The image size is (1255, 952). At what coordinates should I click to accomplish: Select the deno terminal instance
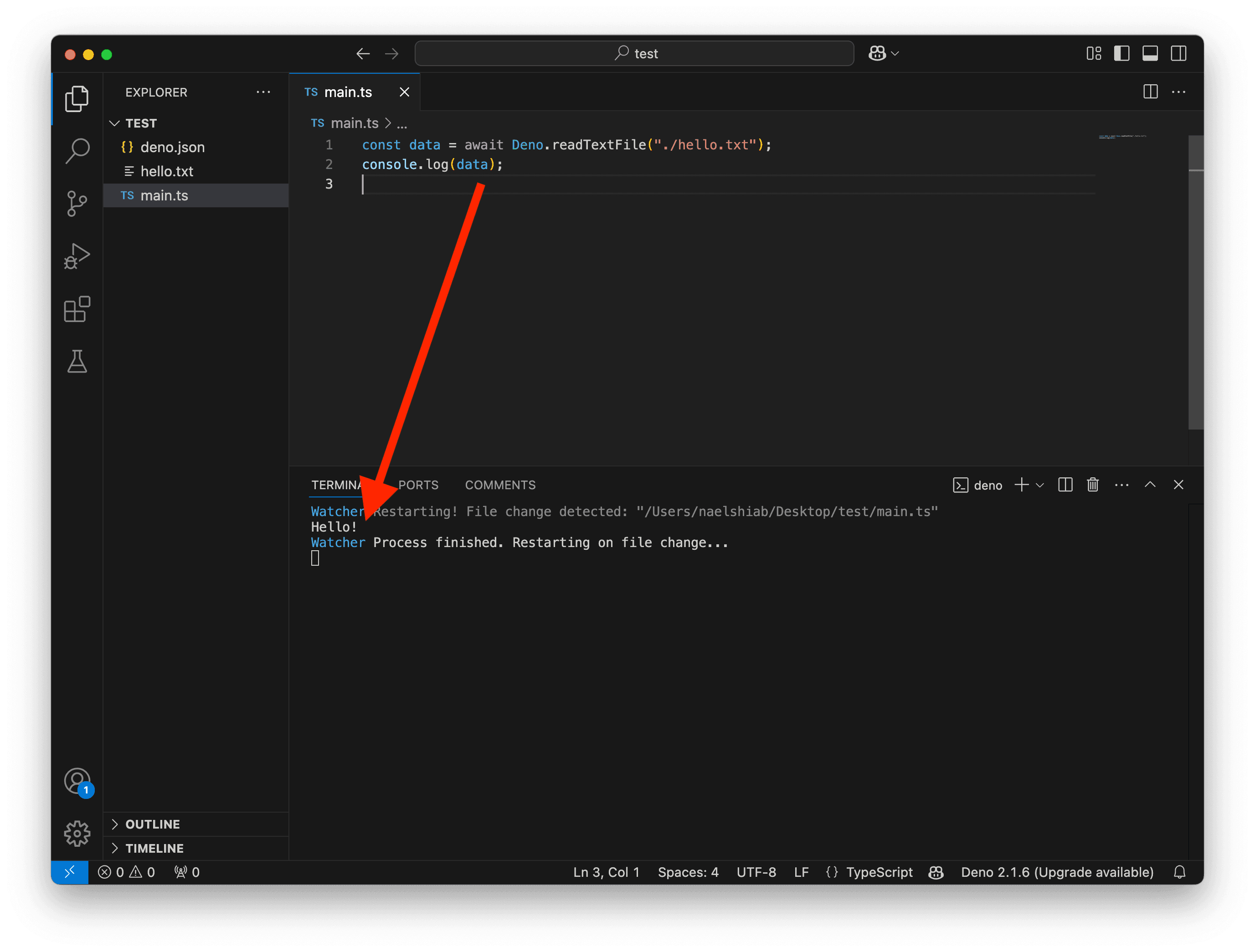(977, 486)
